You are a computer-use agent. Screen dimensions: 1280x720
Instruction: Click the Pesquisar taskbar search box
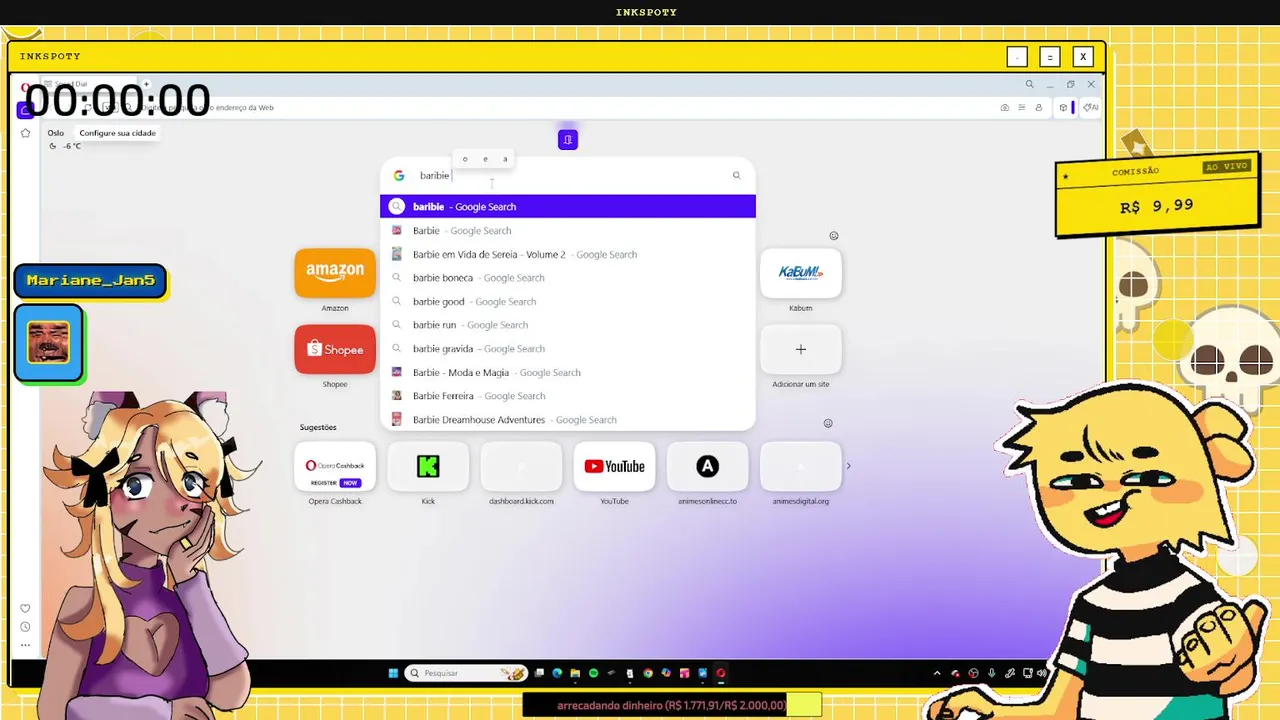click(467, 673)
